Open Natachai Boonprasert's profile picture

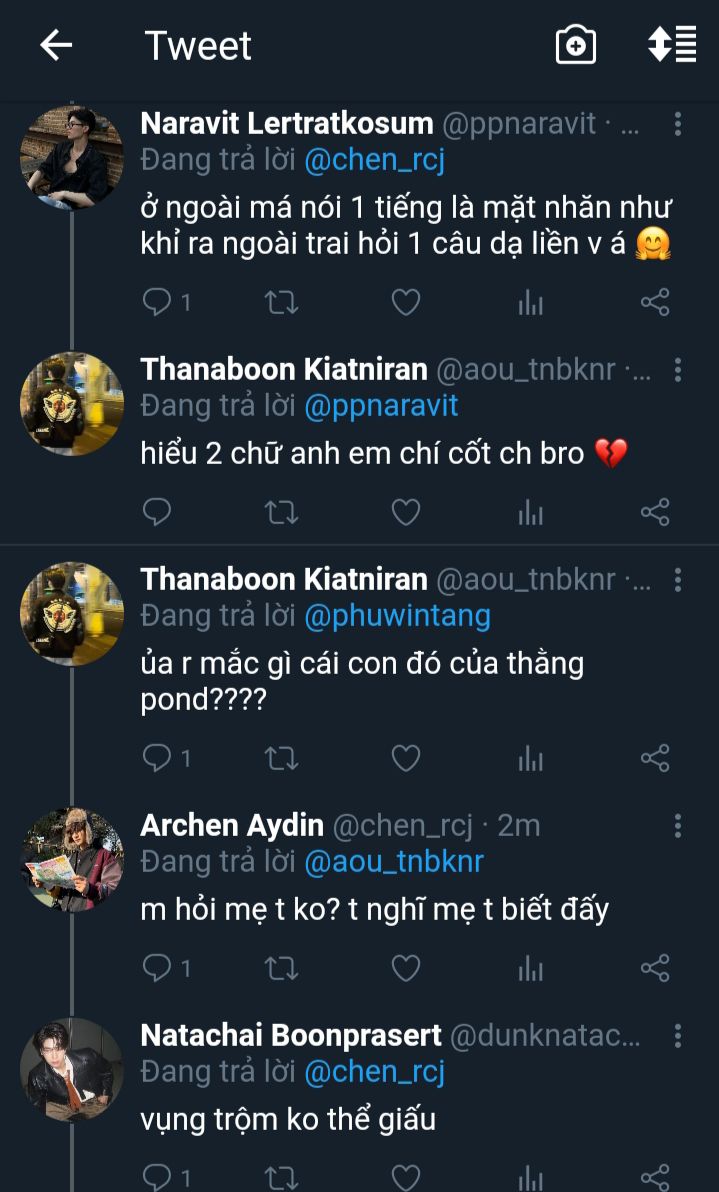click(72, 1069)
